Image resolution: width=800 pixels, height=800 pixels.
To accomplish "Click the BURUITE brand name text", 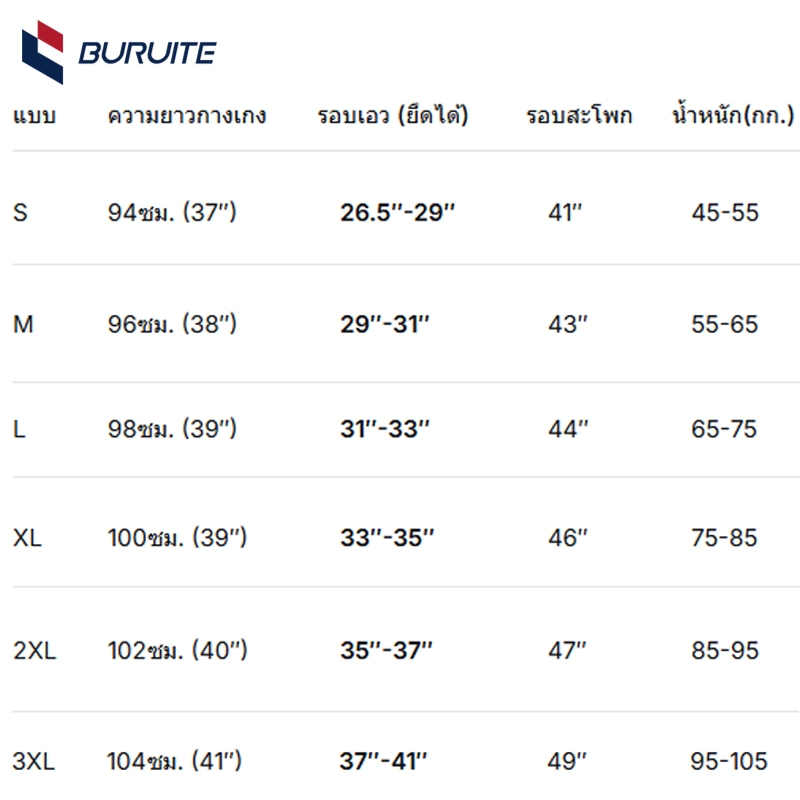I will click(147, 53).
